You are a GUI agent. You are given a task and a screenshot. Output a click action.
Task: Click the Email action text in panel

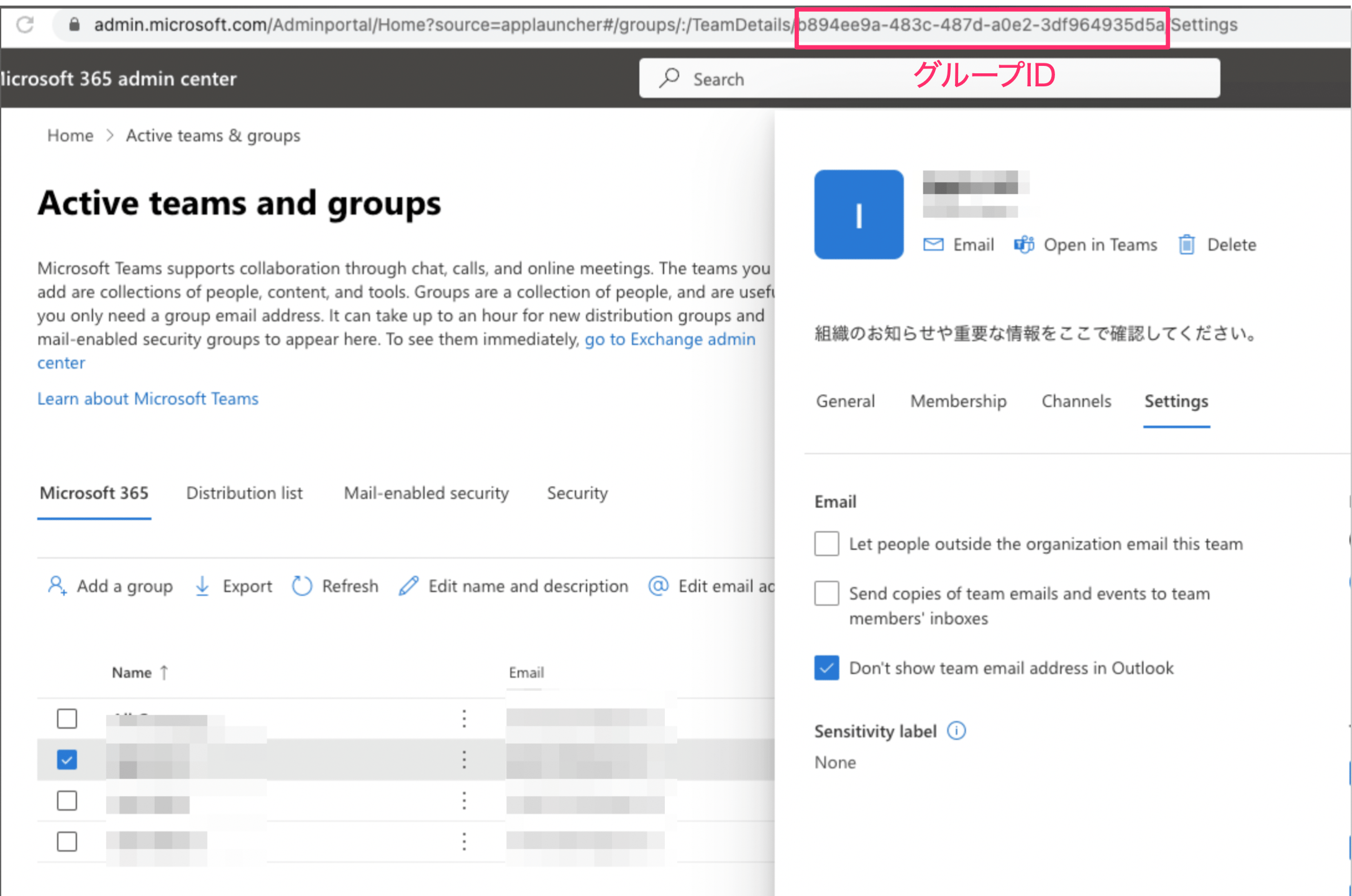pyautogui.click(x=974, y=245)
